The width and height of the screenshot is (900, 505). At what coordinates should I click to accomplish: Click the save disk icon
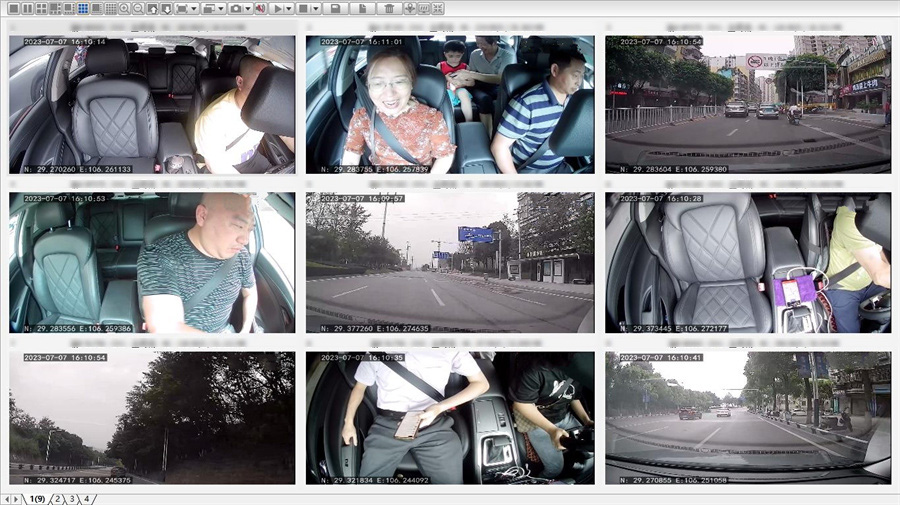click(x=336, y=8)
